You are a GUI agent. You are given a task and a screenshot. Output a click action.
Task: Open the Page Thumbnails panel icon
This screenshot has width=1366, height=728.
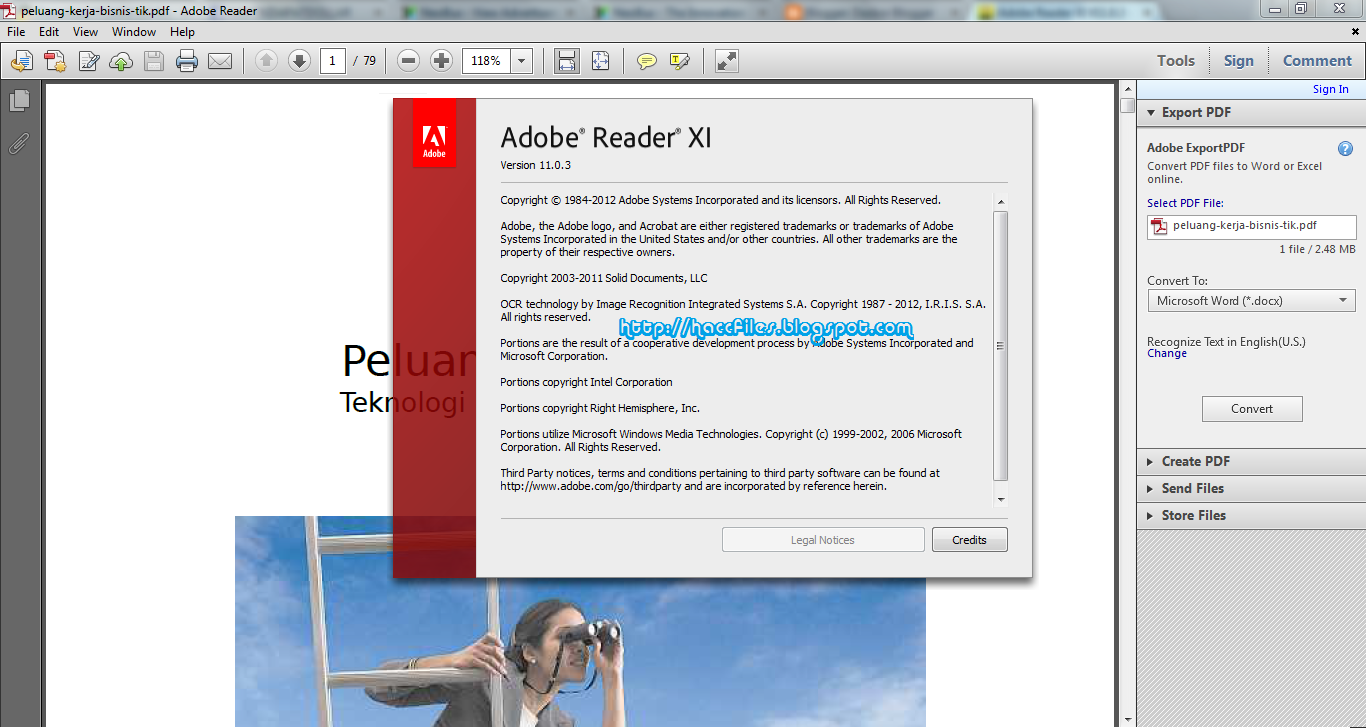[x=19, y=101]
